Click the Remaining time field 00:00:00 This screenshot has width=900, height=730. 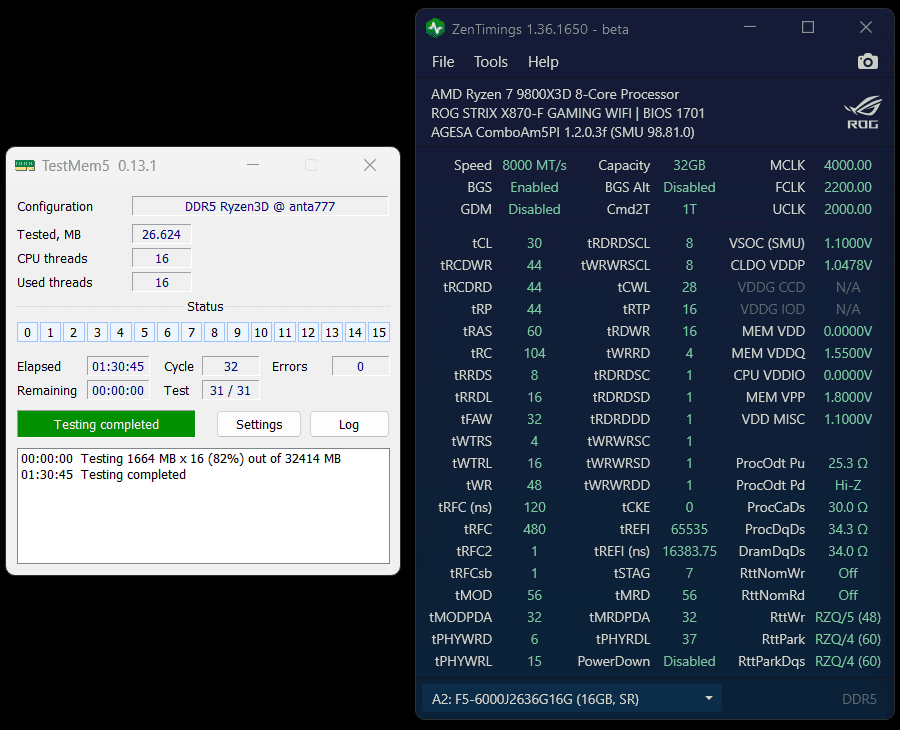coord(118,390)
